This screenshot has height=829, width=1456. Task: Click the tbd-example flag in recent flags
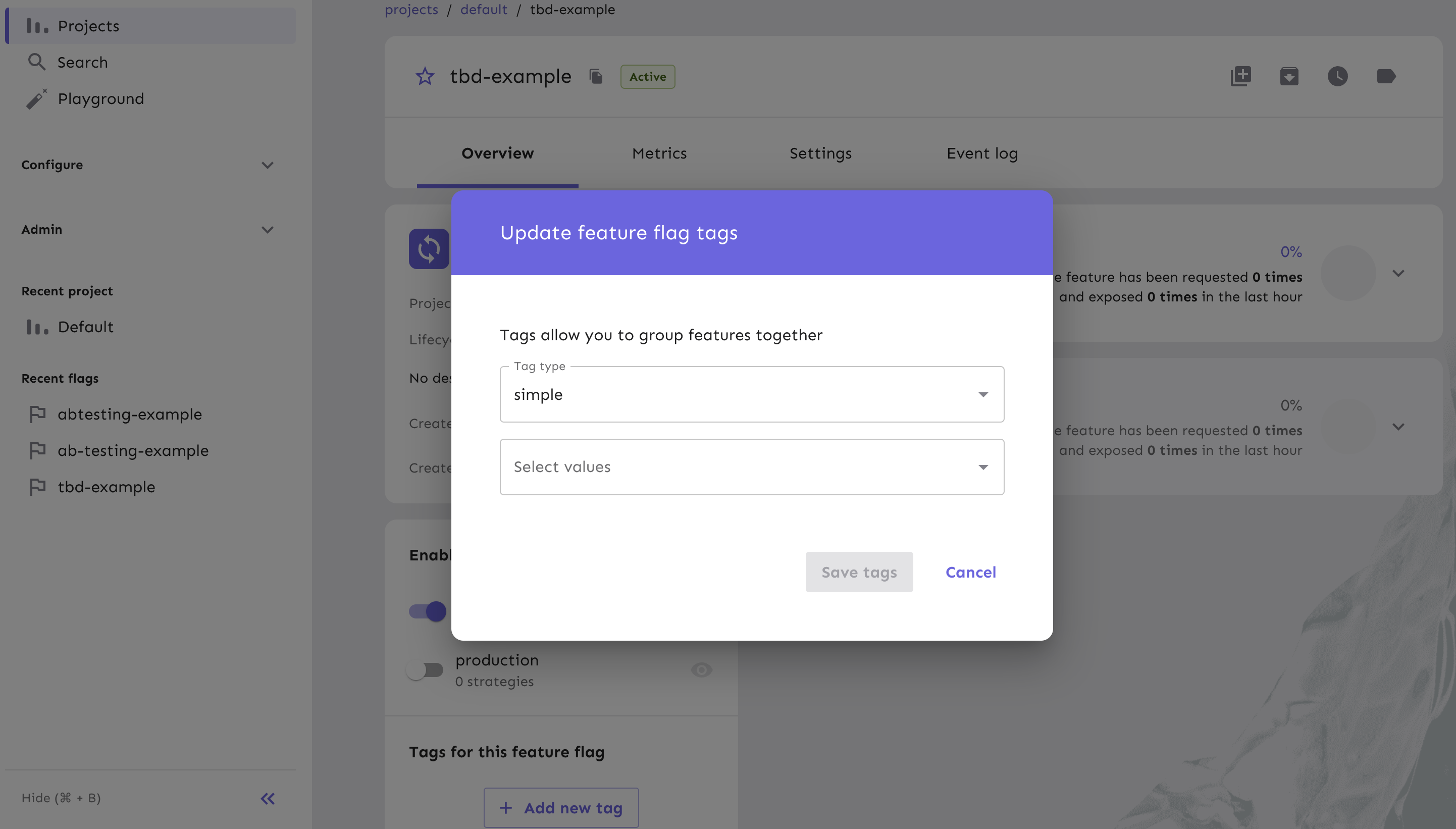107,487
